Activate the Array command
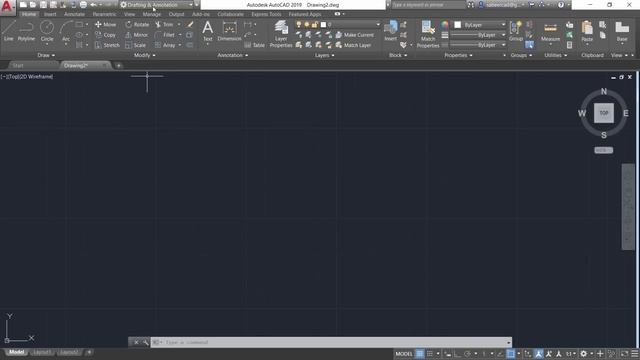Screen dimensions: 640x360 (165, 45)
